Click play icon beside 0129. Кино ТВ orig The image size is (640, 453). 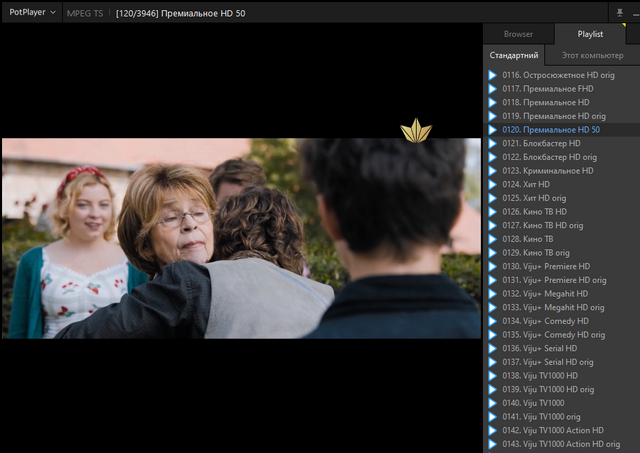pos(493,253)
